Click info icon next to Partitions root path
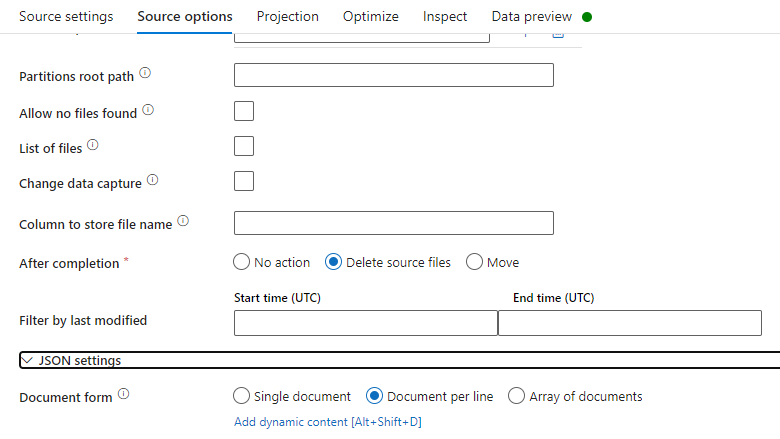The image size is (780, 439). 145,74
